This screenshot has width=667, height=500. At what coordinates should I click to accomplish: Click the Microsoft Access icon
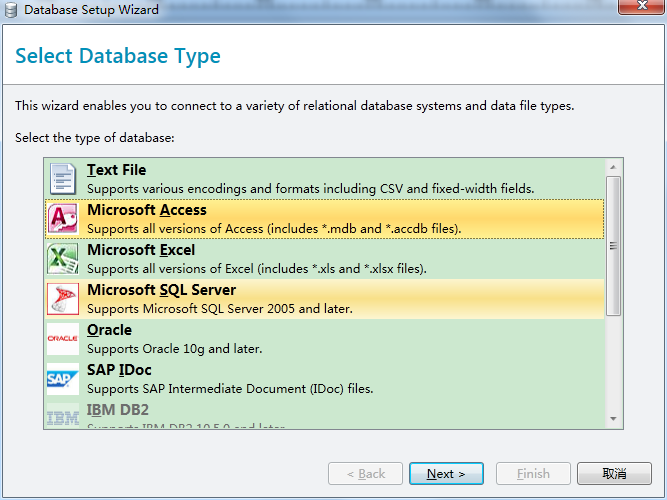(63, 219)
